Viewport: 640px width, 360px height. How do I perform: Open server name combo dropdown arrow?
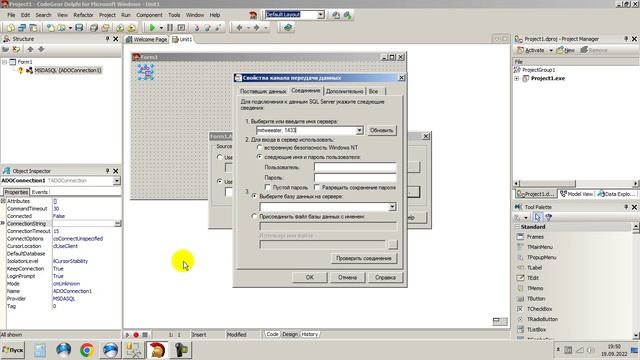(x=359, y=131)
